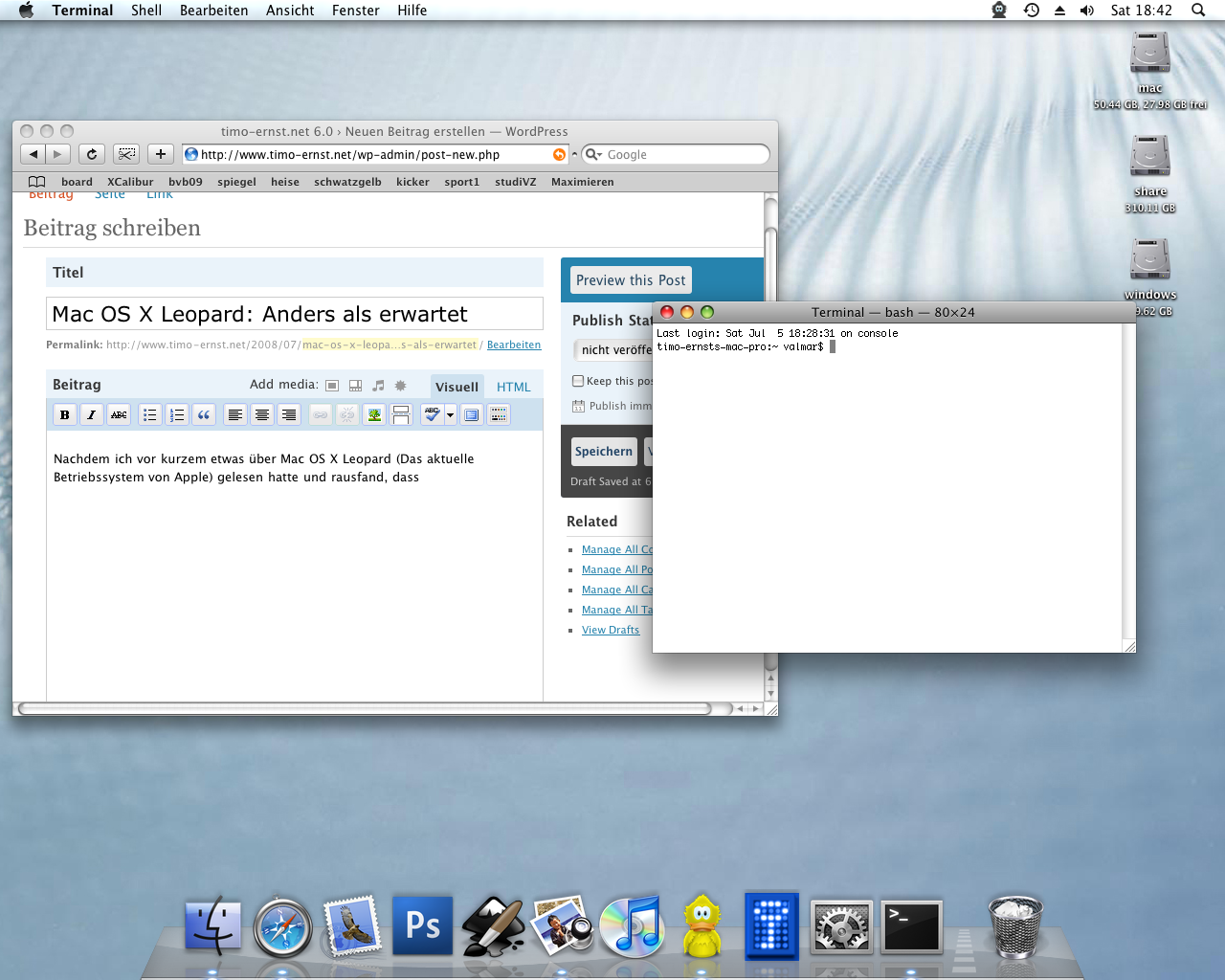Viewport: 1225px width, 980px height.
Task: Go forward with Safari's forward arrow
Action: click(57, 154)
